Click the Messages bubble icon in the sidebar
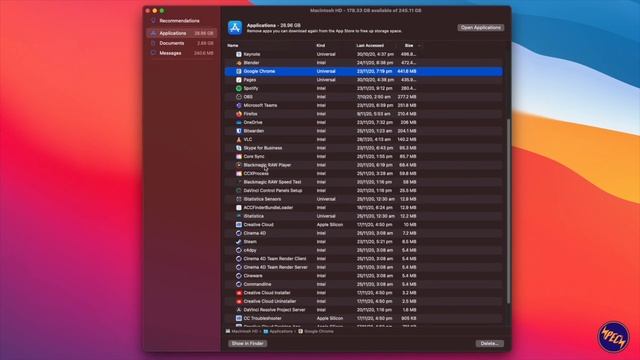 (x=153, y=53)
